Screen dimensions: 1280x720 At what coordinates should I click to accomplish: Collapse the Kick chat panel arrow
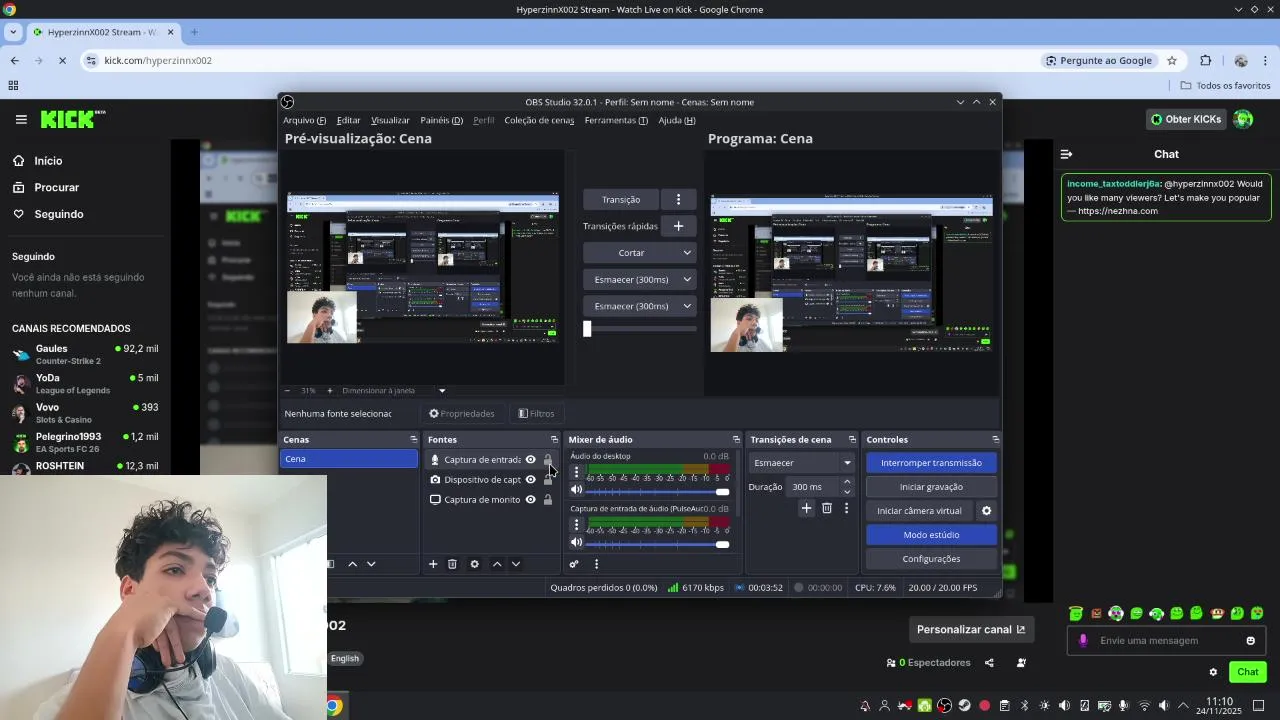pyautogui.click(x=1066, y=154)
